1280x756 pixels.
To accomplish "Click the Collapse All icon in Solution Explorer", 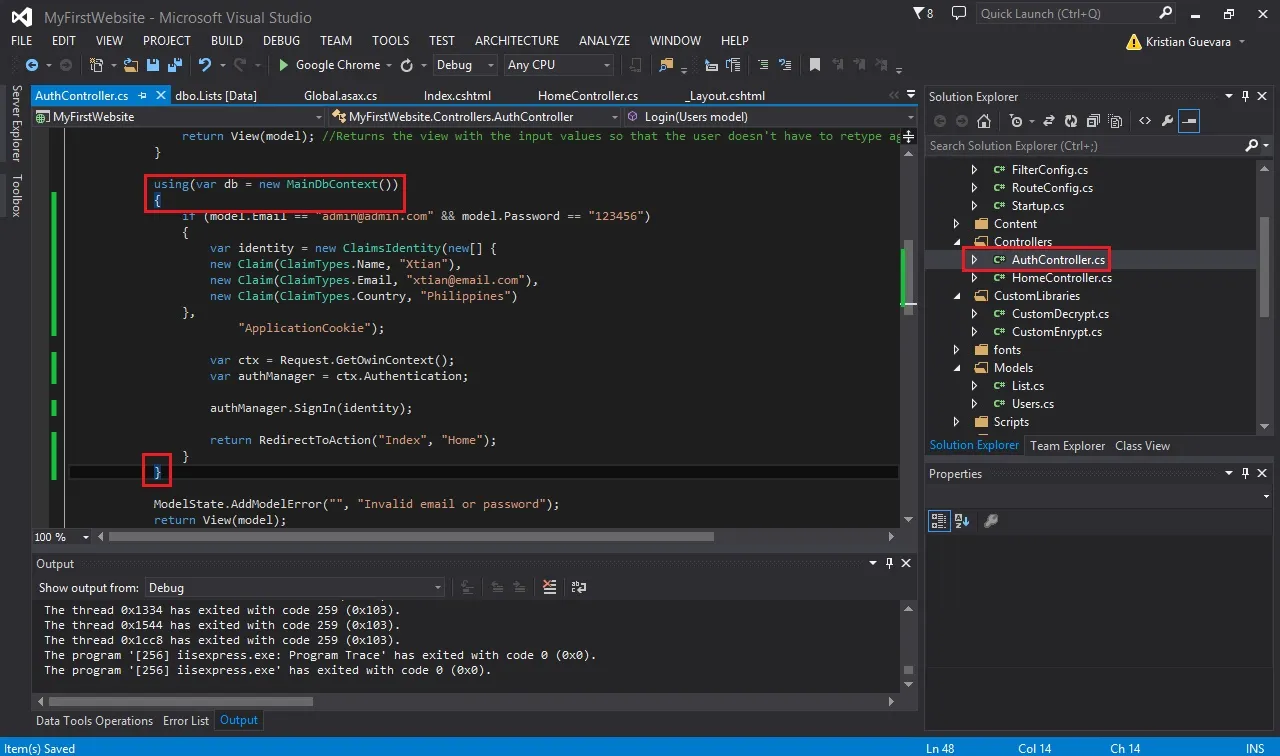I will (1092, 121).
